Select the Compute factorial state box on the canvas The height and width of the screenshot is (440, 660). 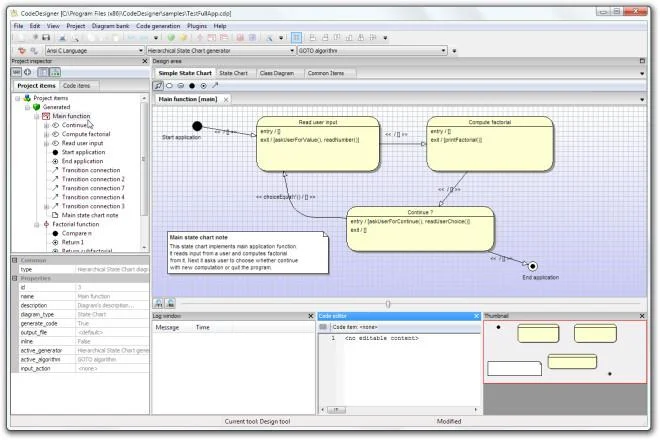point(490,144)
